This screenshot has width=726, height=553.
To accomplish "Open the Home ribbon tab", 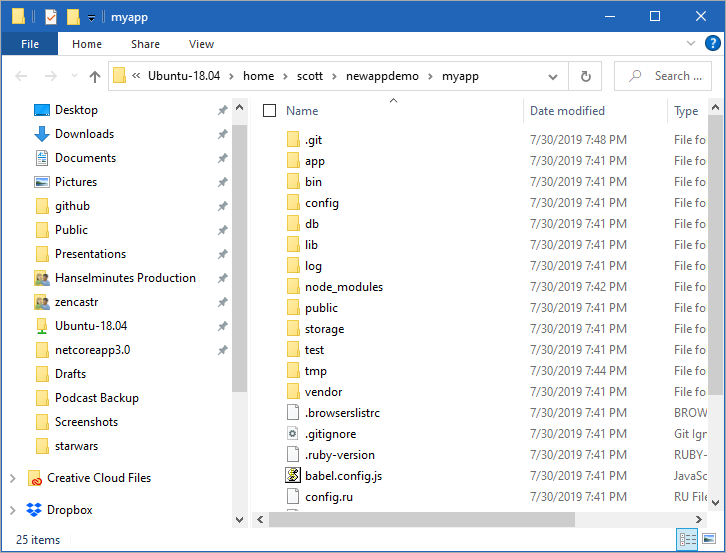I will point(87,44).
